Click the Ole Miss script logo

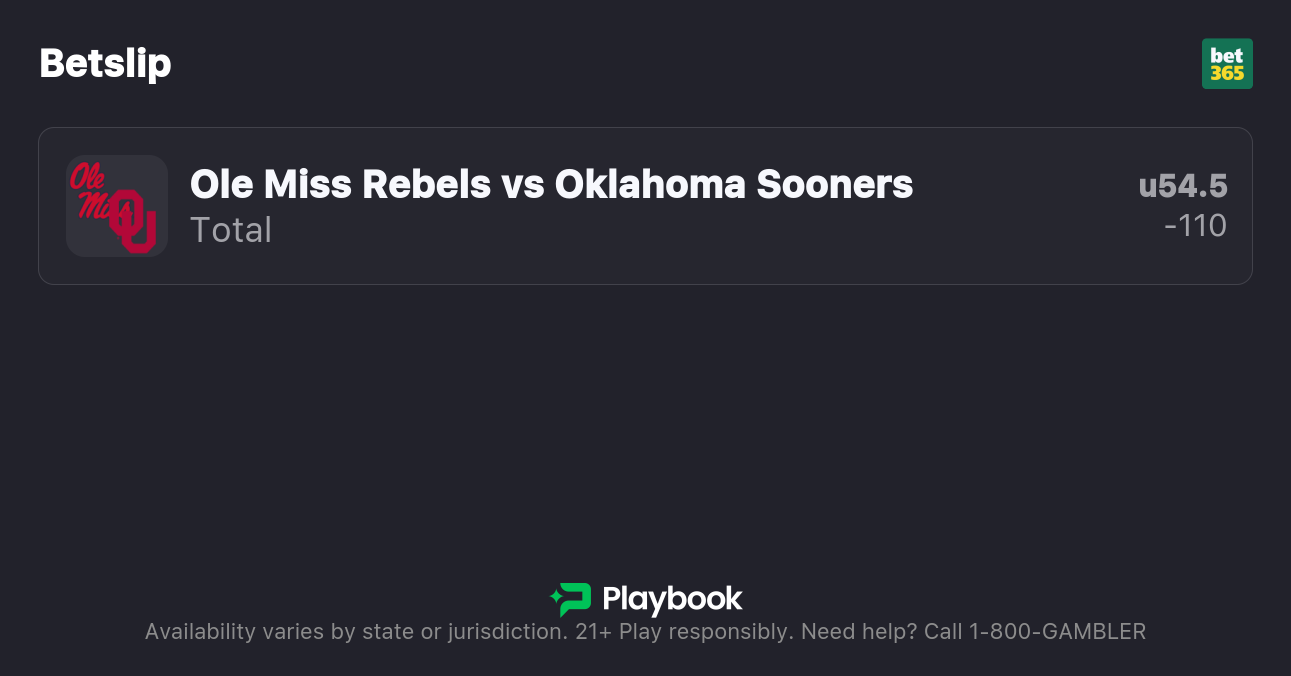(90, 184)
